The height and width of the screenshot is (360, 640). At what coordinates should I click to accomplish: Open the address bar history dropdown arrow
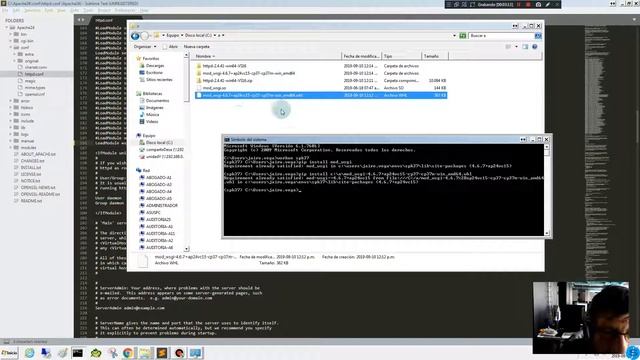454,36
